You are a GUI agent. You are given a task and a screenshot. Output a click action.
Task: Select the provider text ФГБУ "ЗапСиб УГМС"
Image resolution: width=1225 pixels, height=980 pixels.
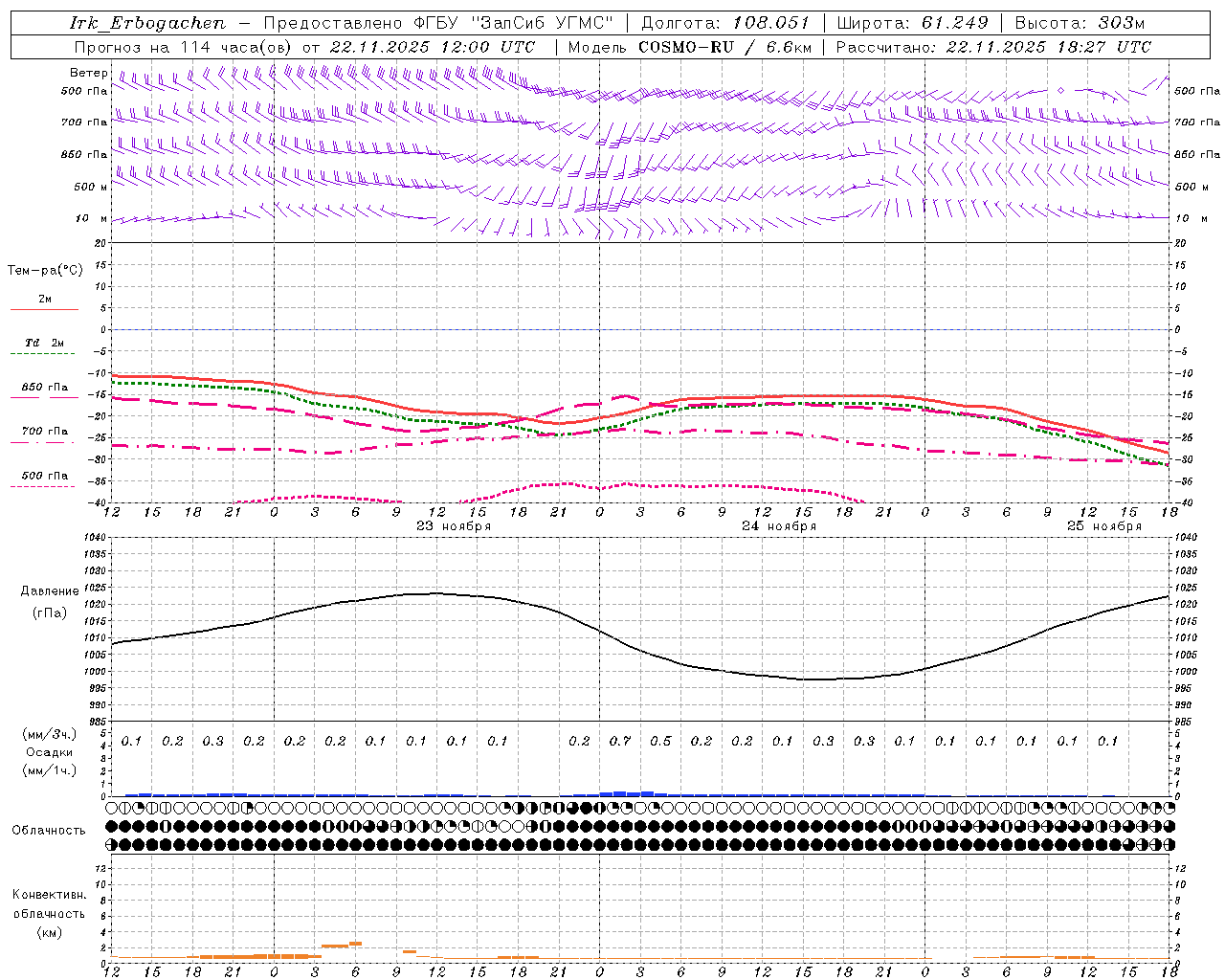513,23
